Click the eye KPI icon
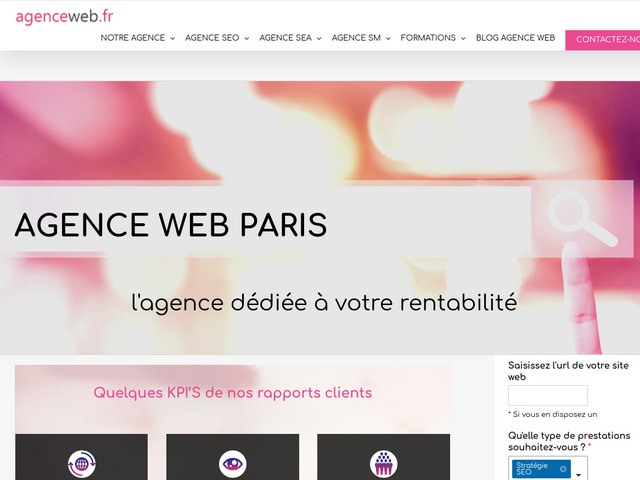The height and width of the screenshot is (480, 640). [232, 463]
